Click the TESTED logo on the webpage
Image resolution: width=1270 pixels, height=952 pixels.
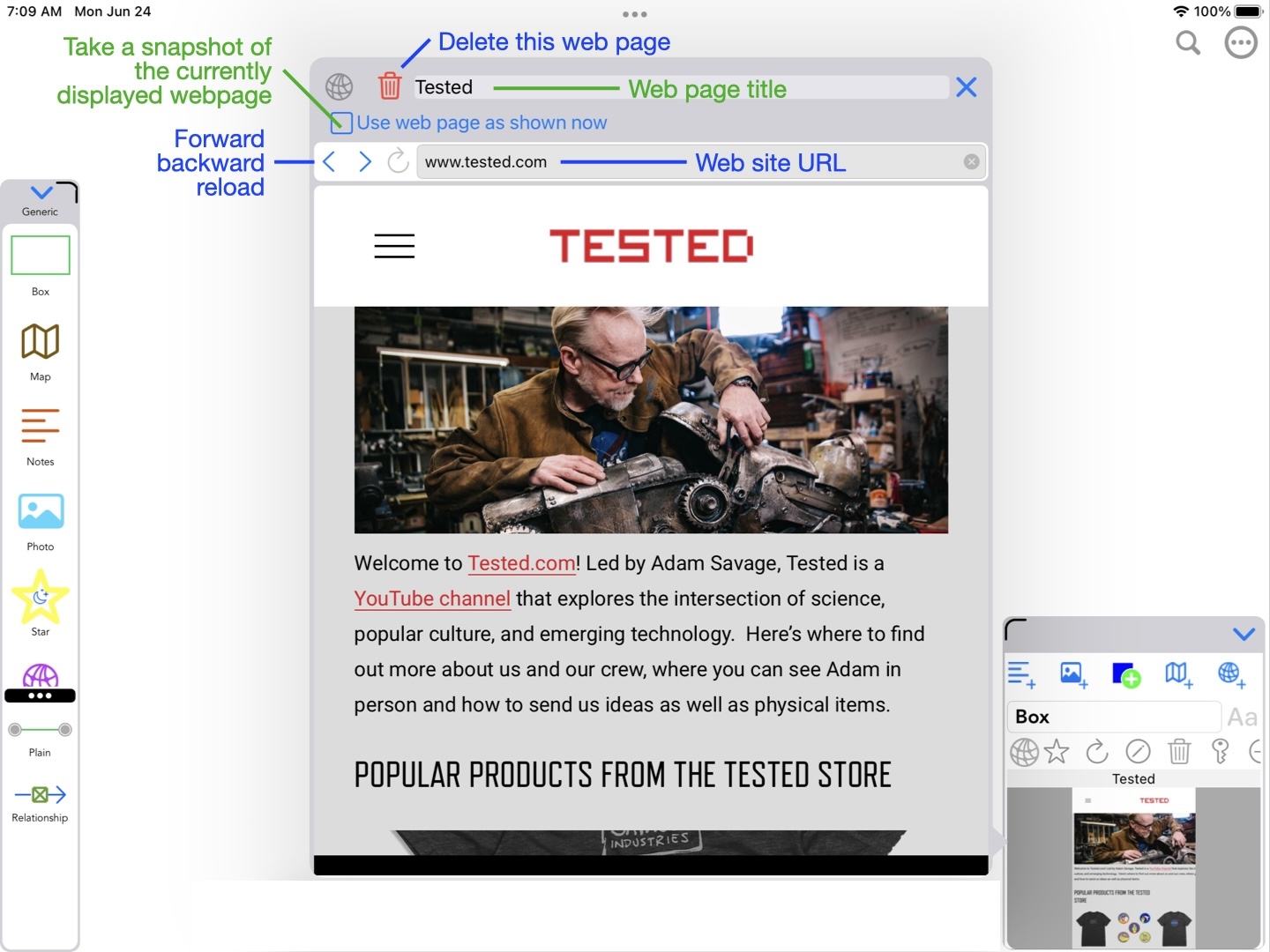(x=651, y=246)
